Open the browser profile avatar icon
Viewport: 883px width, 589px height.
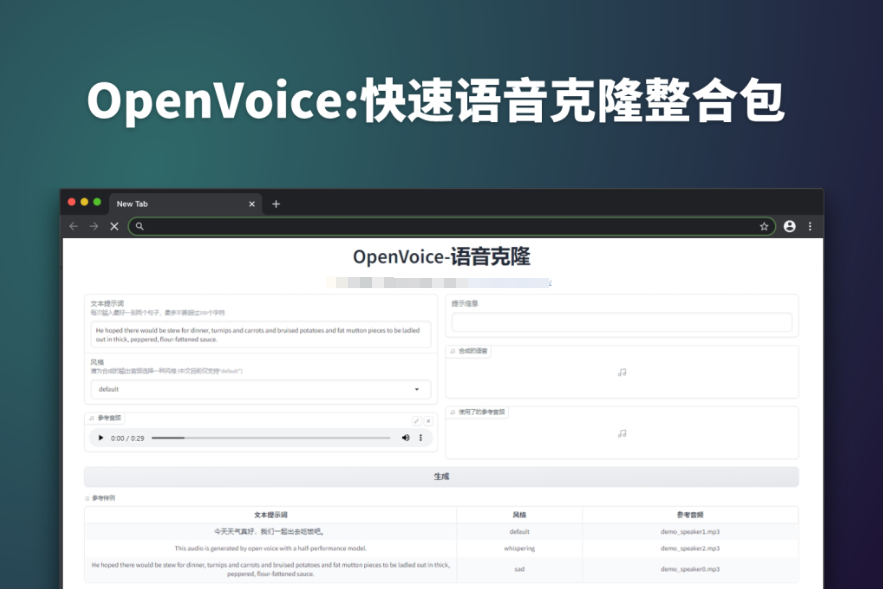789,227
